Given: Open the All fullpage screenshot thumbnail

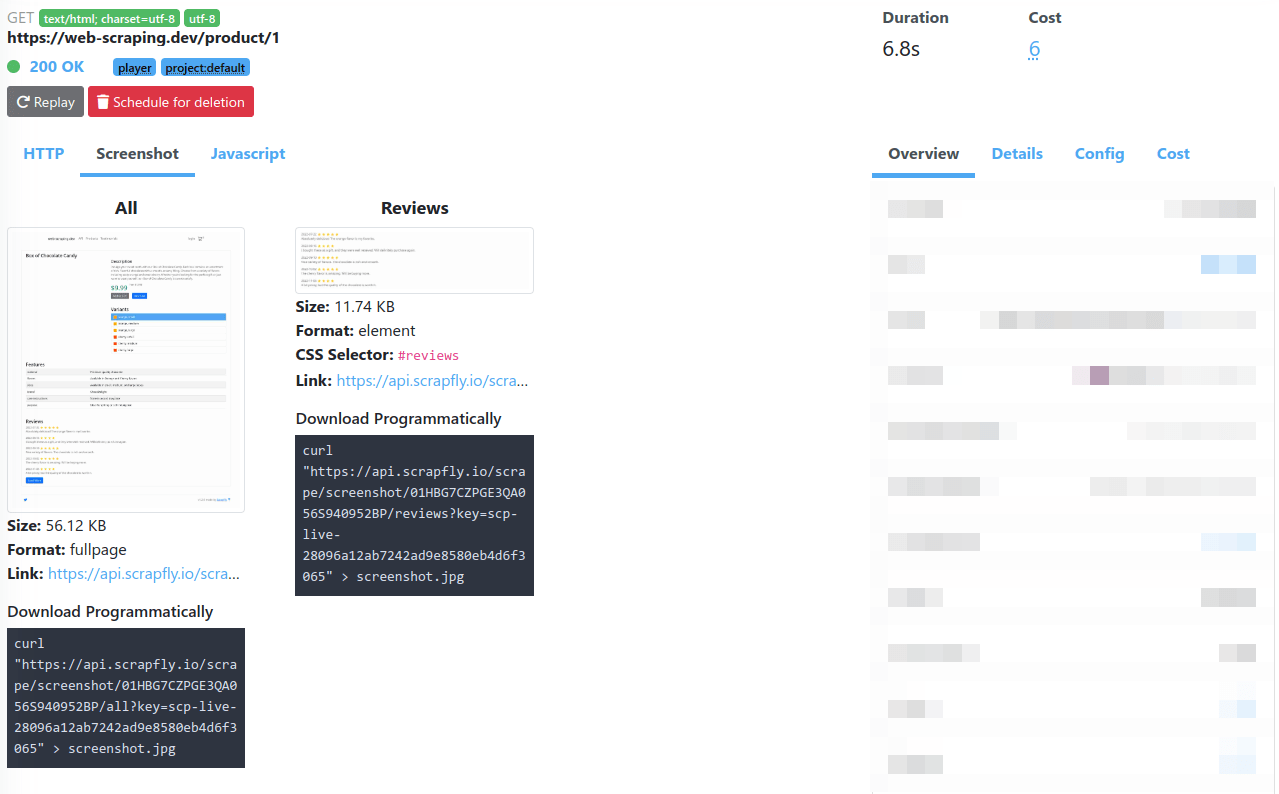Looking at the screenshot, I should 125,370.
